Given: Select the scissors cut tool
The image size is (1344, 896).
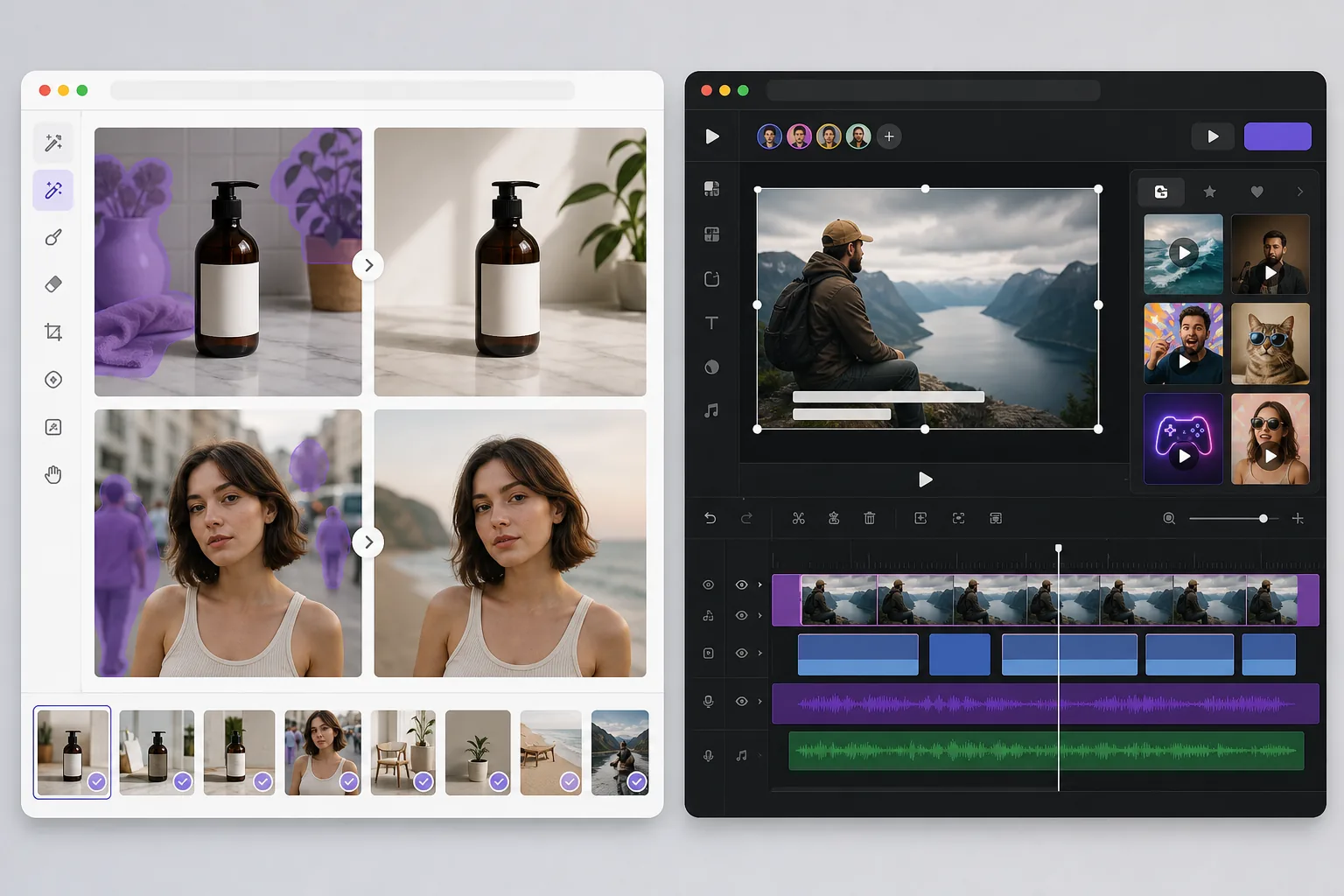Looking at the screenshot, I should pos(798,518).
